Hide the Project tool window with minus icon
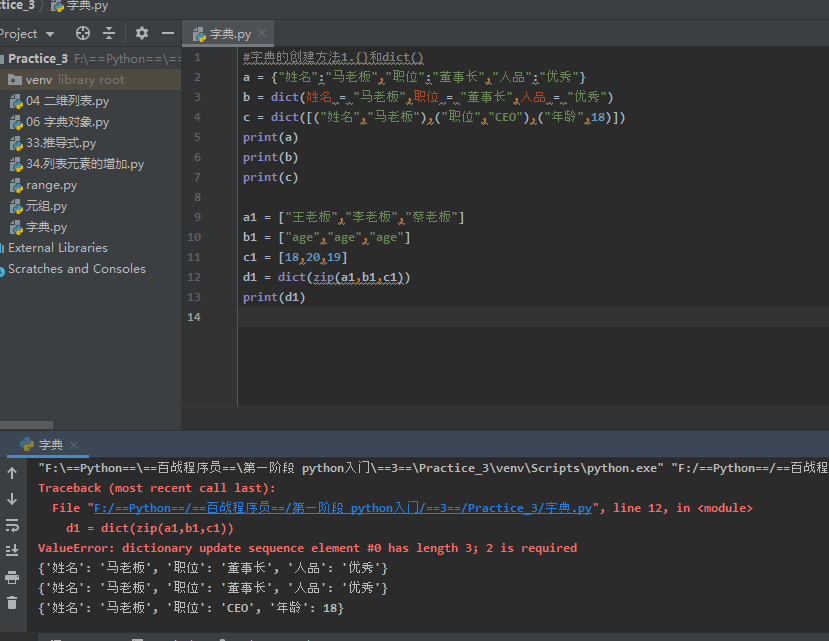829x641 pixels. coord(168,33)
